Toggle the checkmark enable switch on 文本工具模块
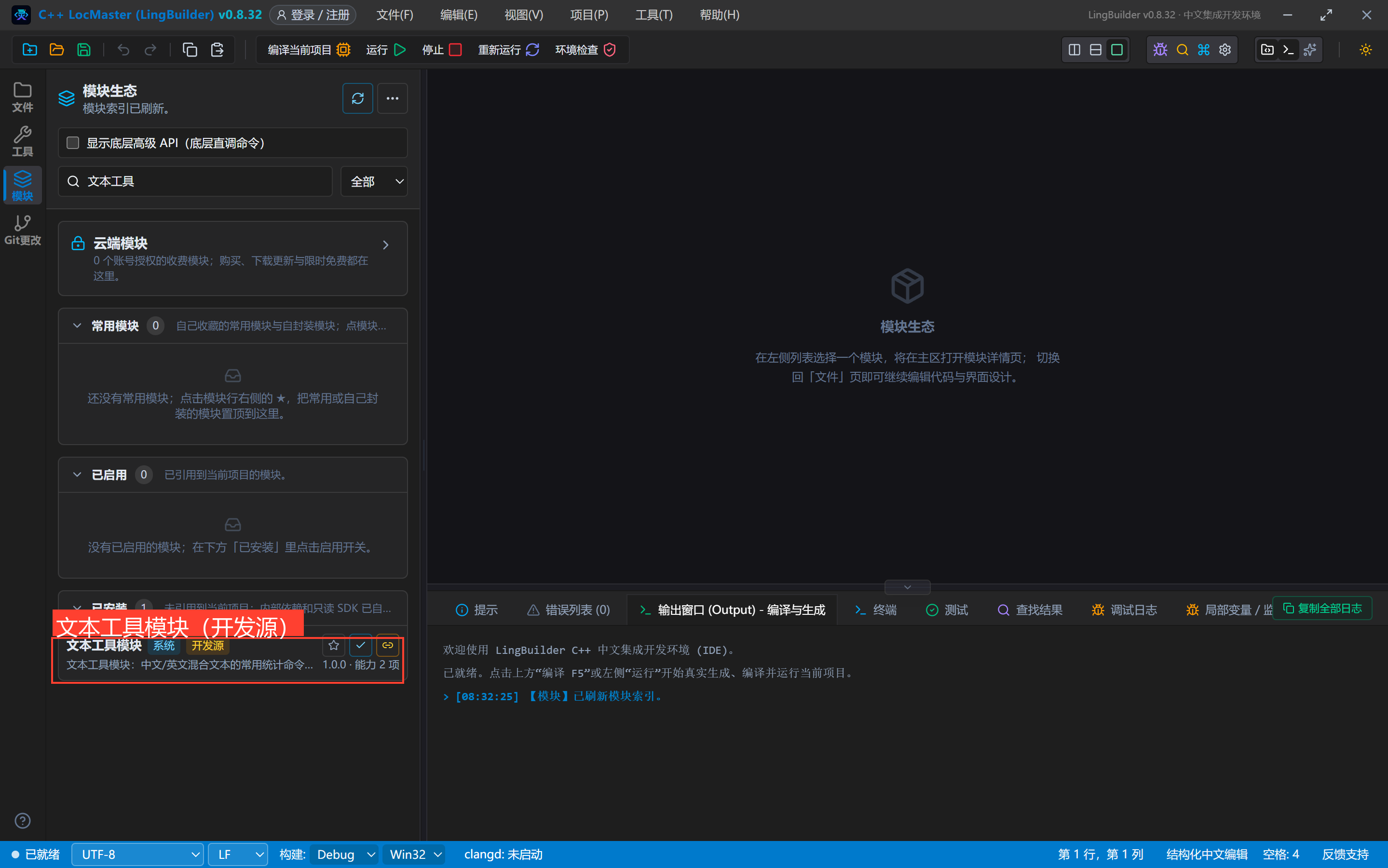 click(360, 645)
